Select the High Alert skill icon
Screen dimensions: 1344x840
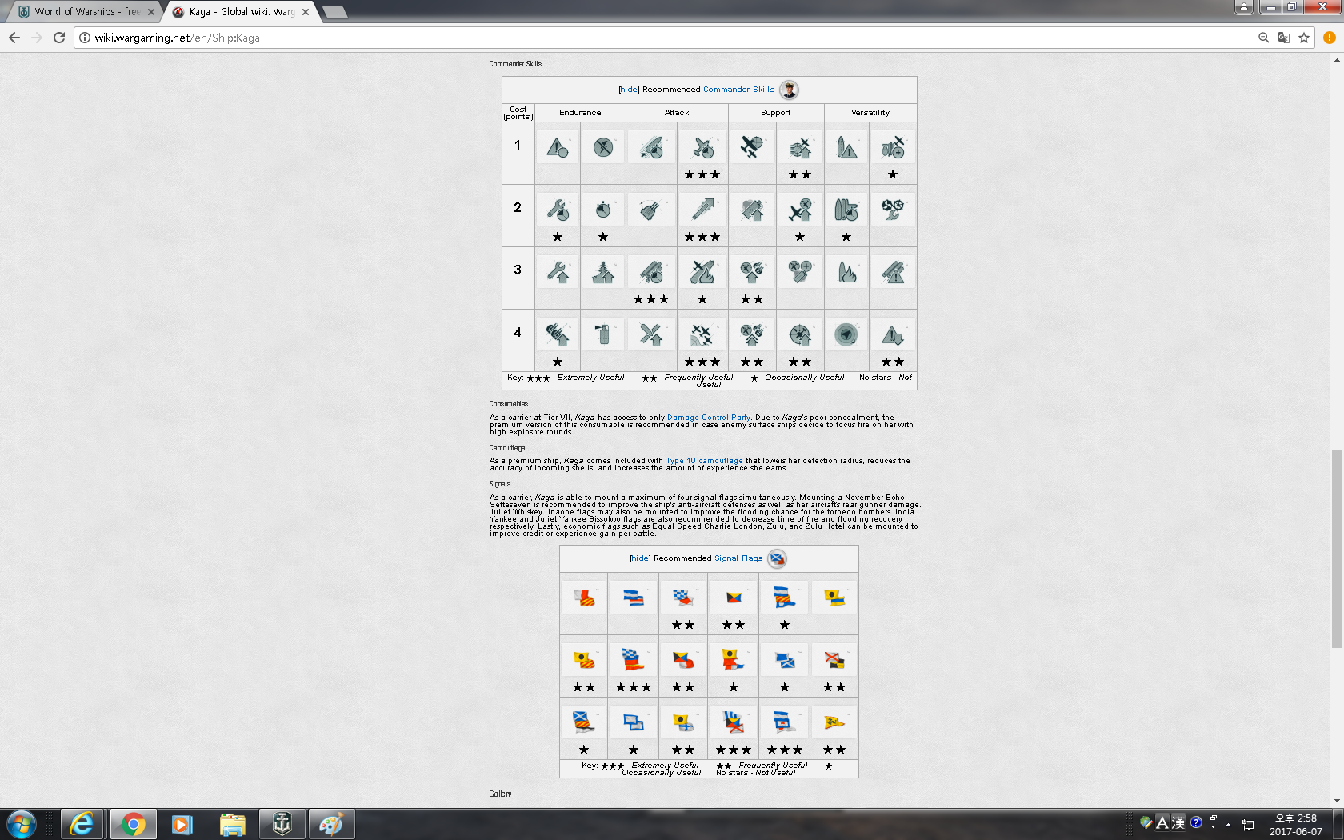[558, 209]
